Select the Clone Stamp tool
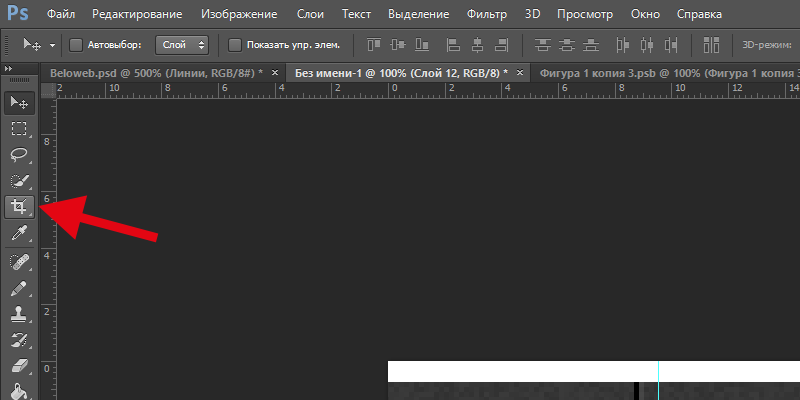Image resolution: width=800 pixels, height=400 pixels. [18, 314]
